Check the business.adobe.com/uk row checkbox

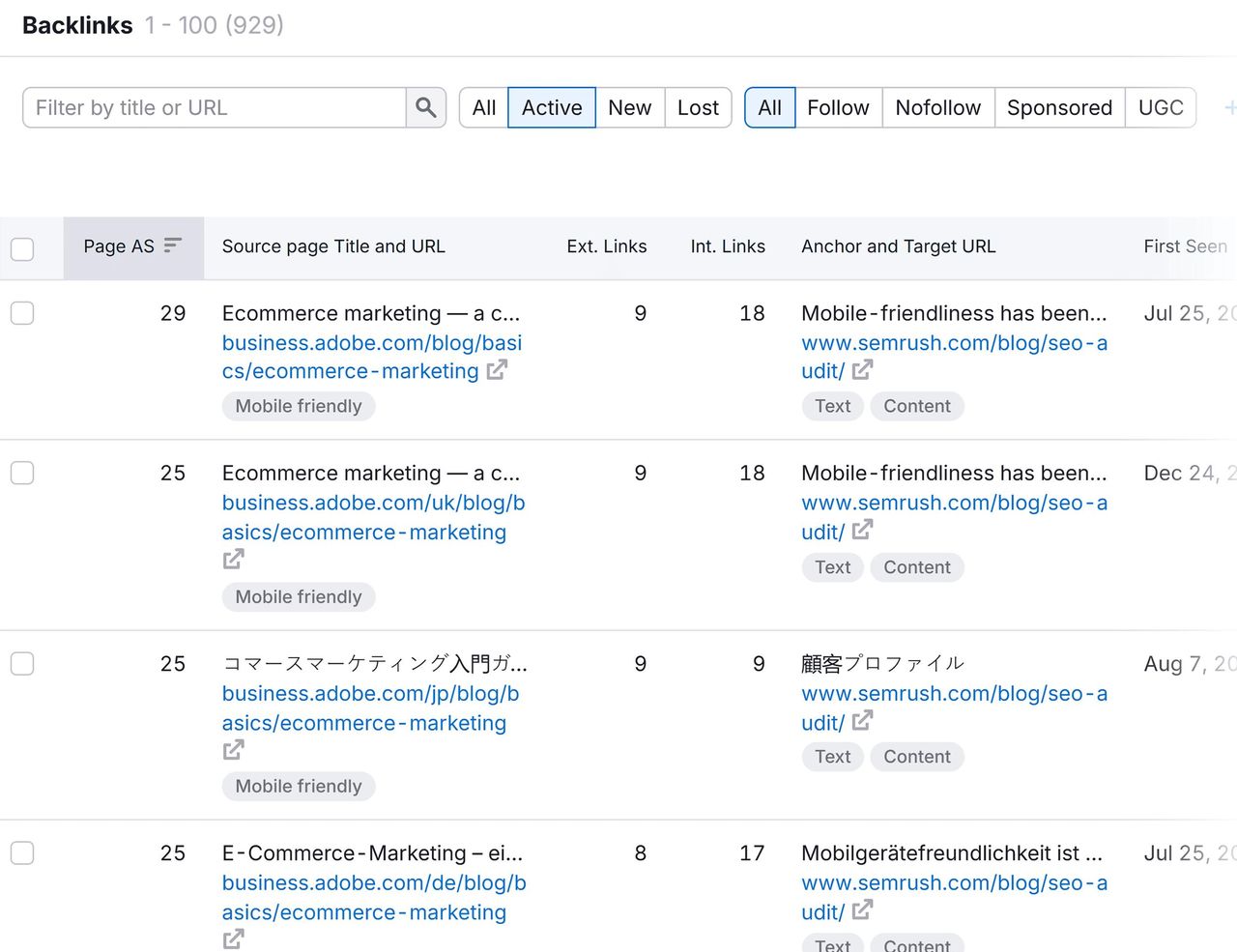(x=22, y=473)
